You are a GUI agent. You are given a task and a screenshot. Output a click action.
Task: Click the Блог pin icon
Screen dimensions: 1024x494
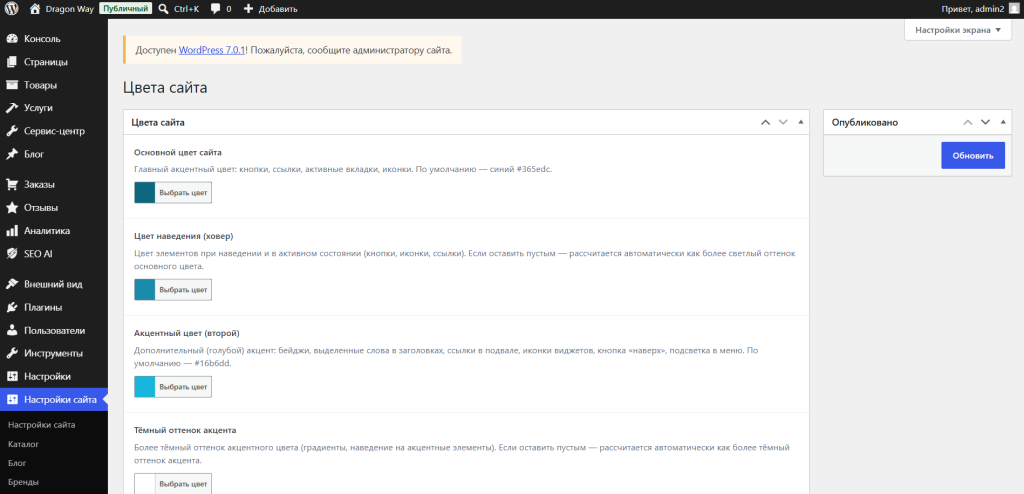click(x=12, y=154)
